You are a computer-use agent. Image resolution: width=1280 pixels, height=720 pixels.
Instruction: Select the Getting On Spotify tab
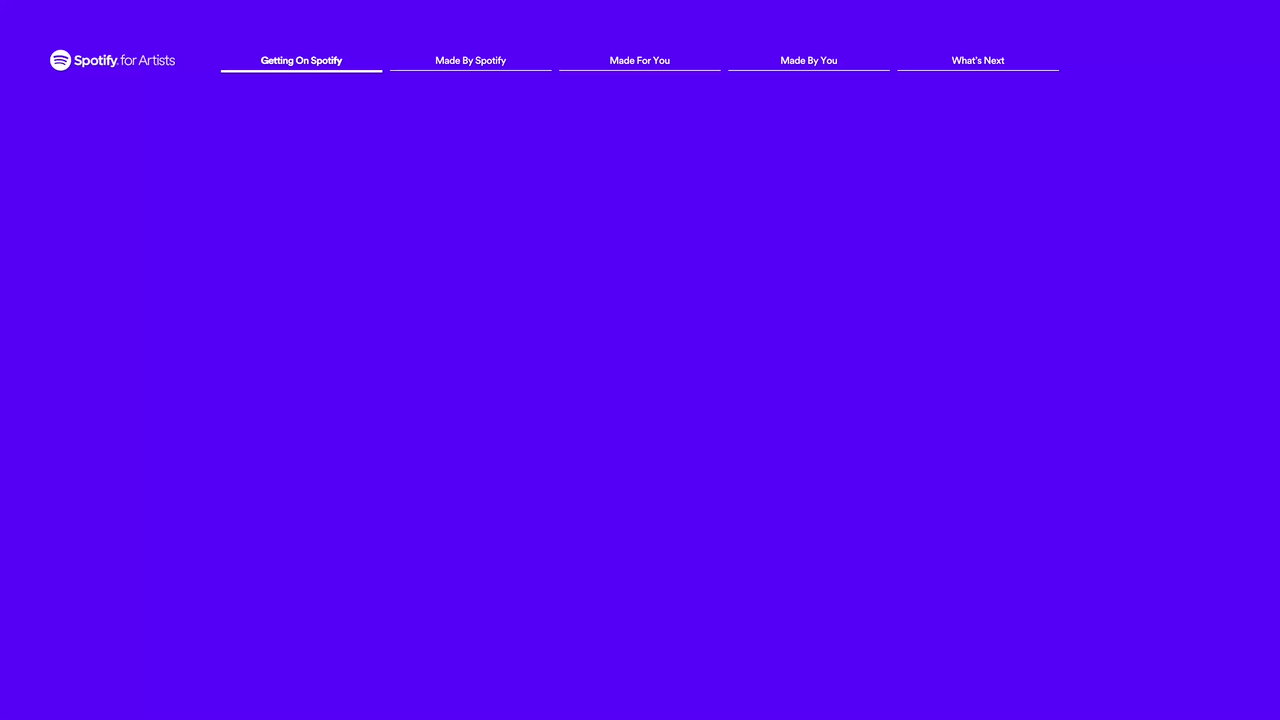pyautogui.click(x=301, y=61)
